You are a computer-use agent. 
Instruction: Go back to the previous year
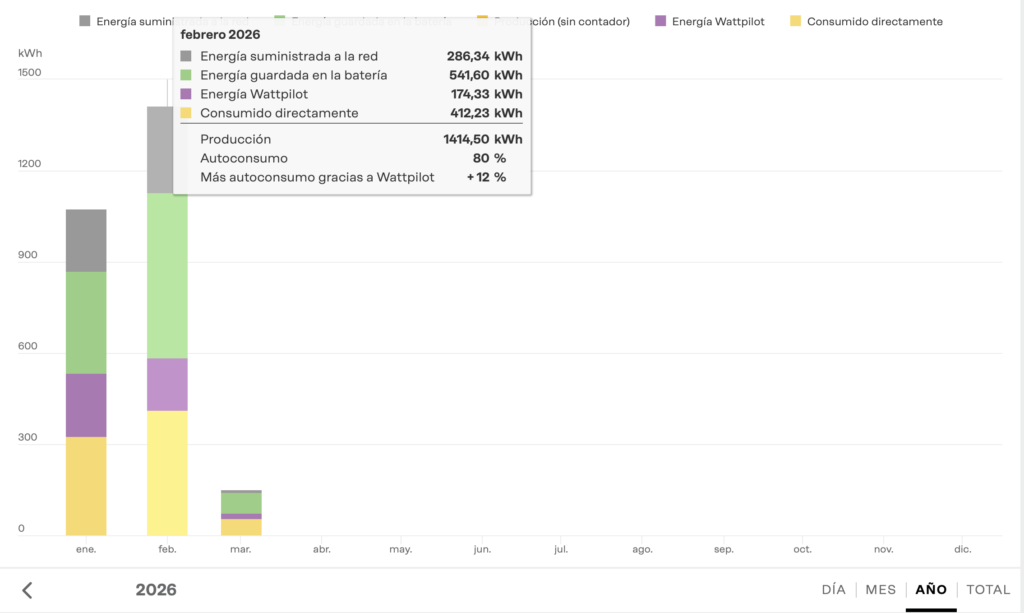(x=27, y=590)
